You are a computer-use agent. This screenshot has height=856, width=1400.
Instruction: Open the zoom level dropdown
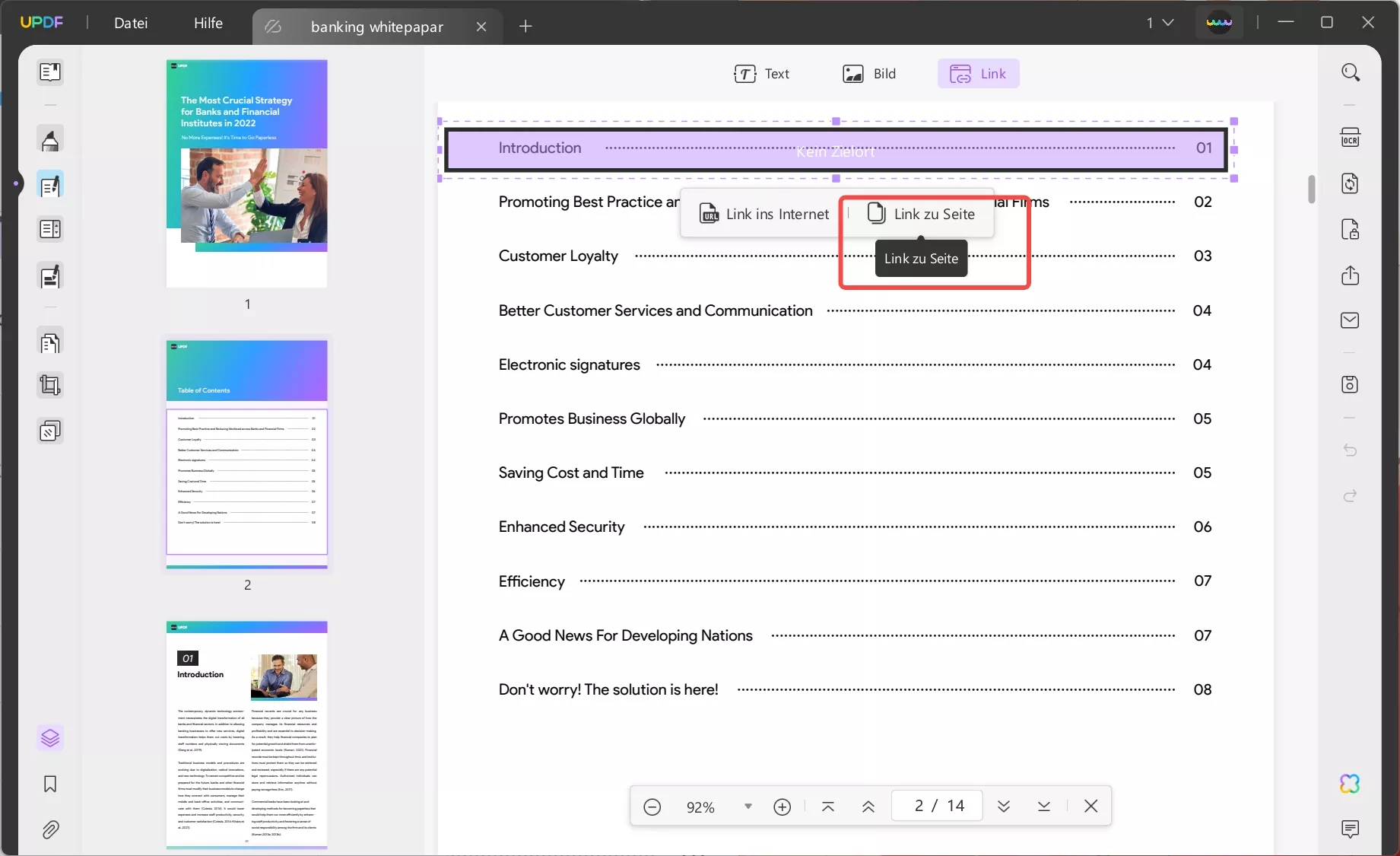[748, 807]
